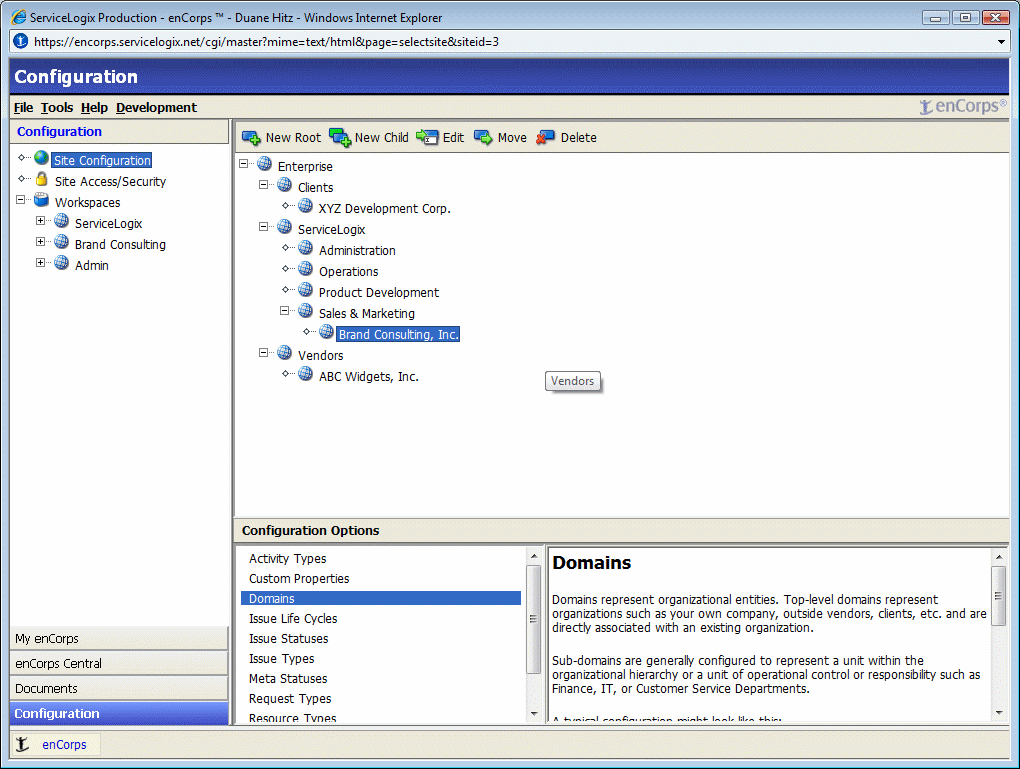Click the XYZ Development Corp. globe icon
The image size is (1020, 769).
(306, 206)
